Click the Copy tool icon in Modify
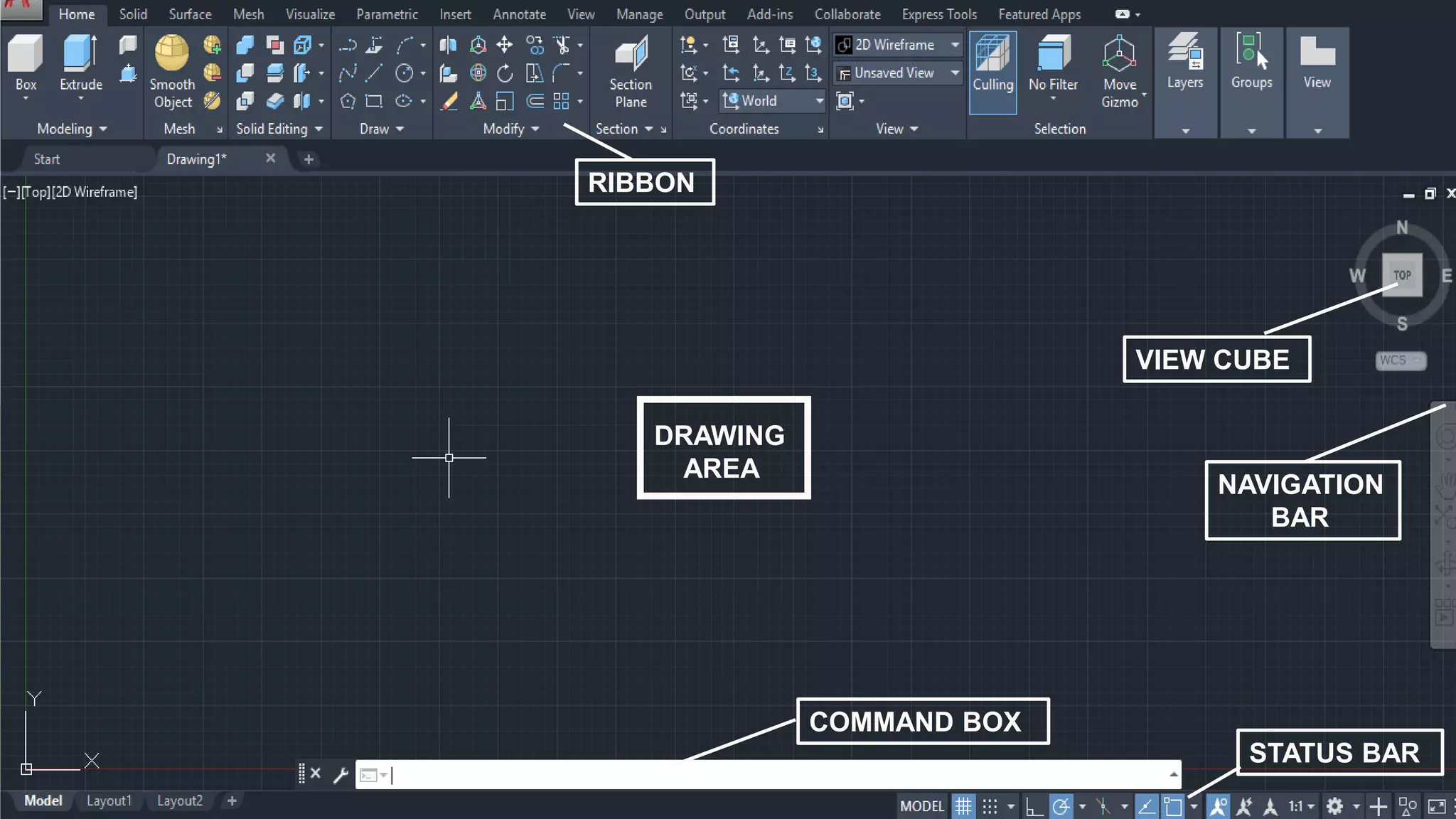Viewport: 1456px width, 819px height. (x=535, y=45)
